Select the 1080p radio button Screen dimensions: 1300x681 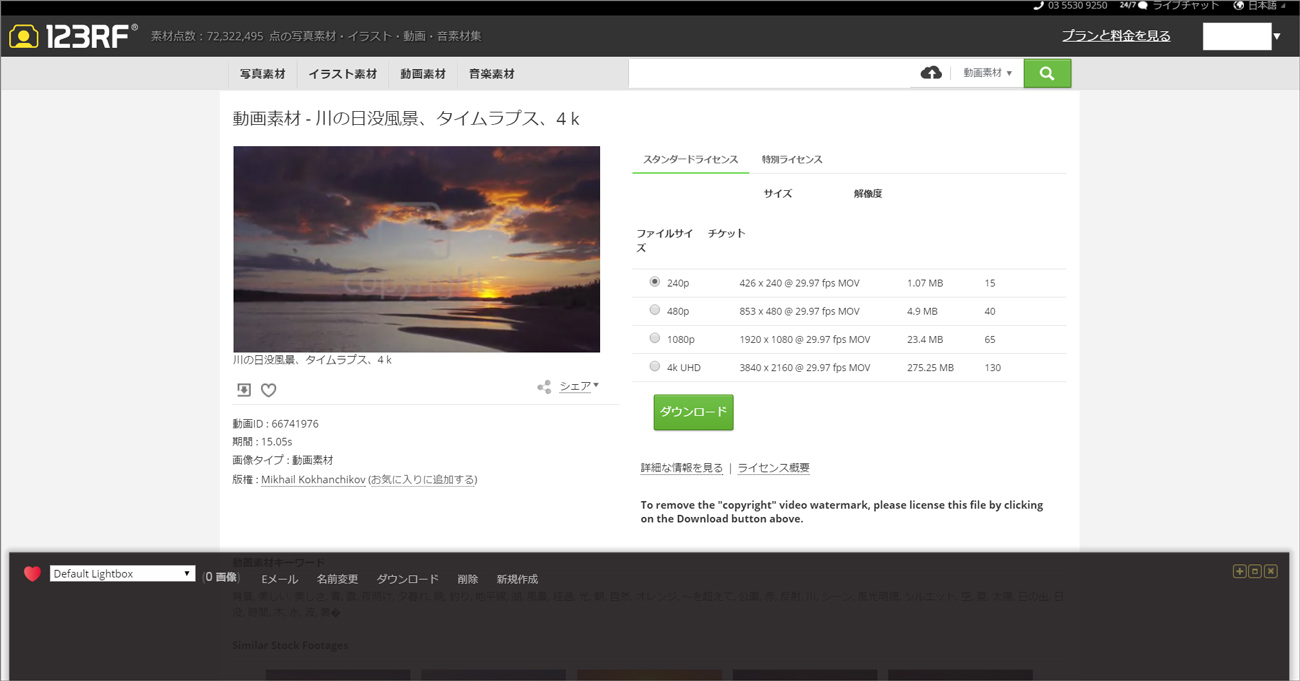(655, 338)
